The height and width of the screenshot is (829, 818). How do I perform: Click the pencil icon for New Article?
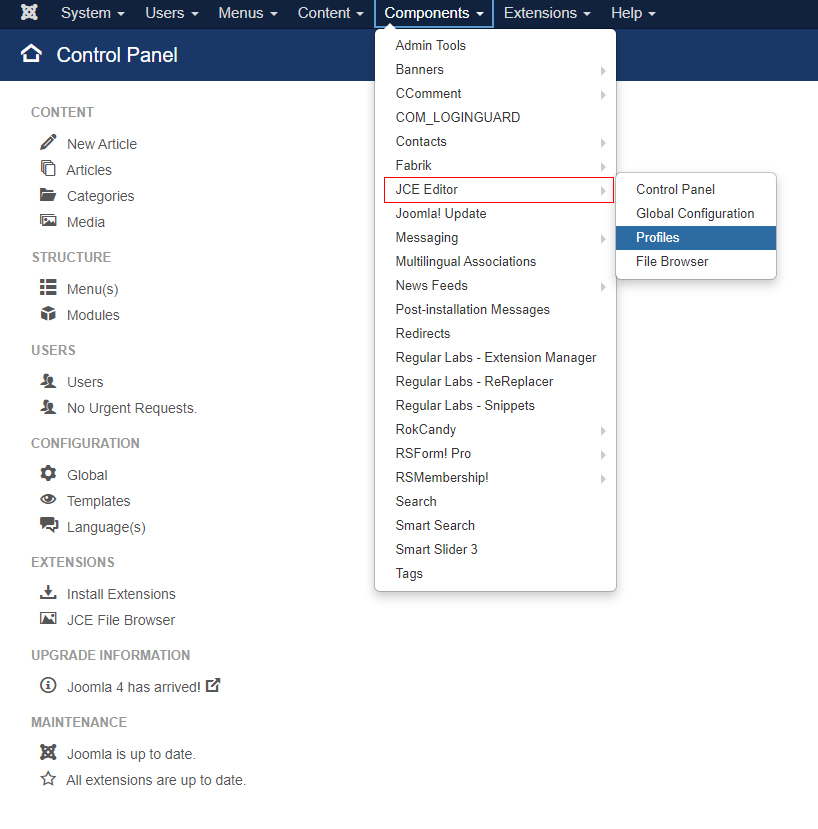click(x=48, y=142)
